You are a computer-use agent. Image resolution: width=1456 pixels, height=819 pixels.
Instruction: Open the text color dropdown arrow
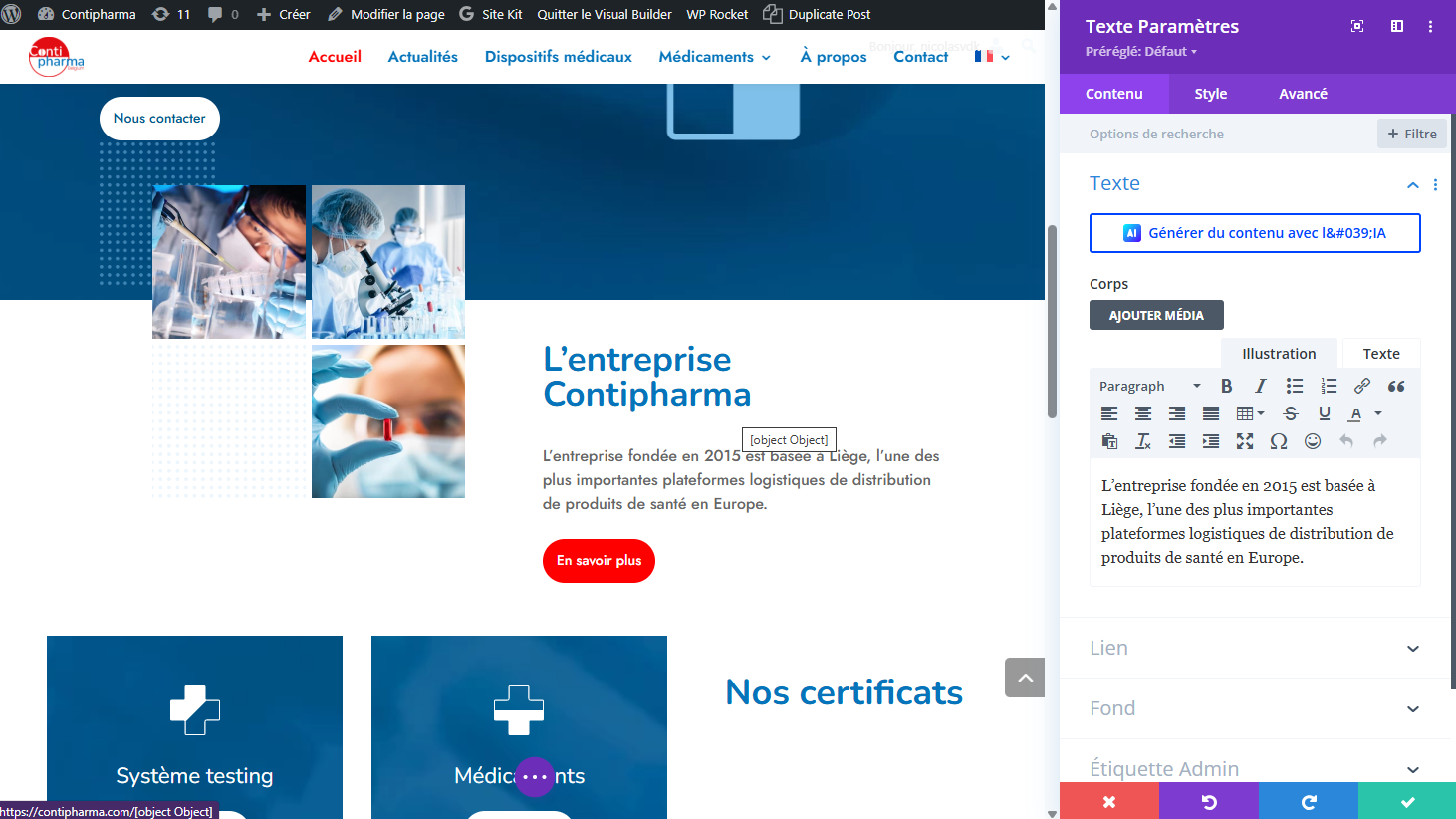(x=1378, y=413)
